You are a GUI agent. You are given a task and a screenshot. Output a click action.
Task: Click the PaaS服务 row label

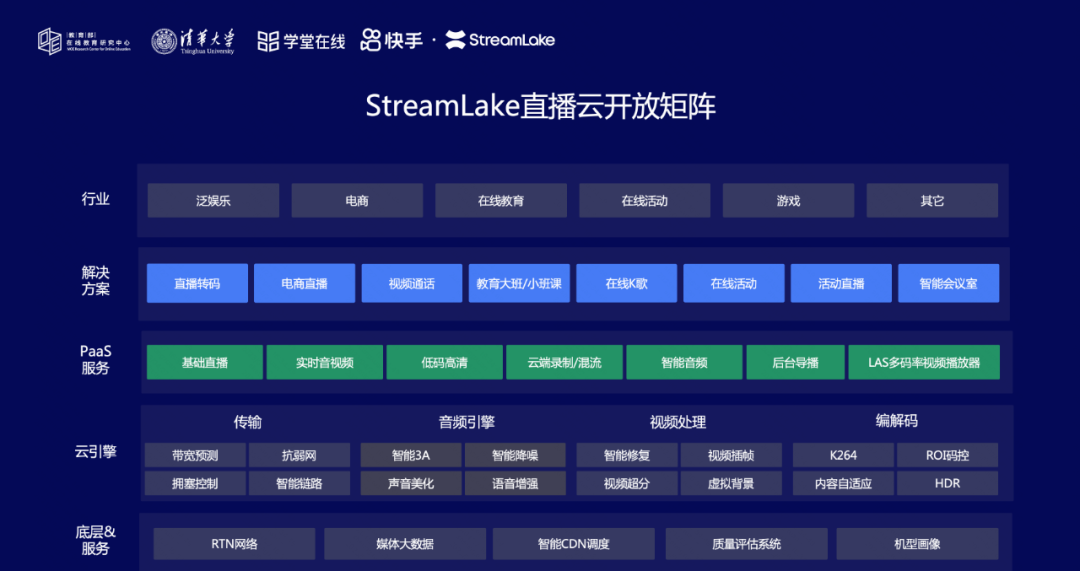click(96, 360)
